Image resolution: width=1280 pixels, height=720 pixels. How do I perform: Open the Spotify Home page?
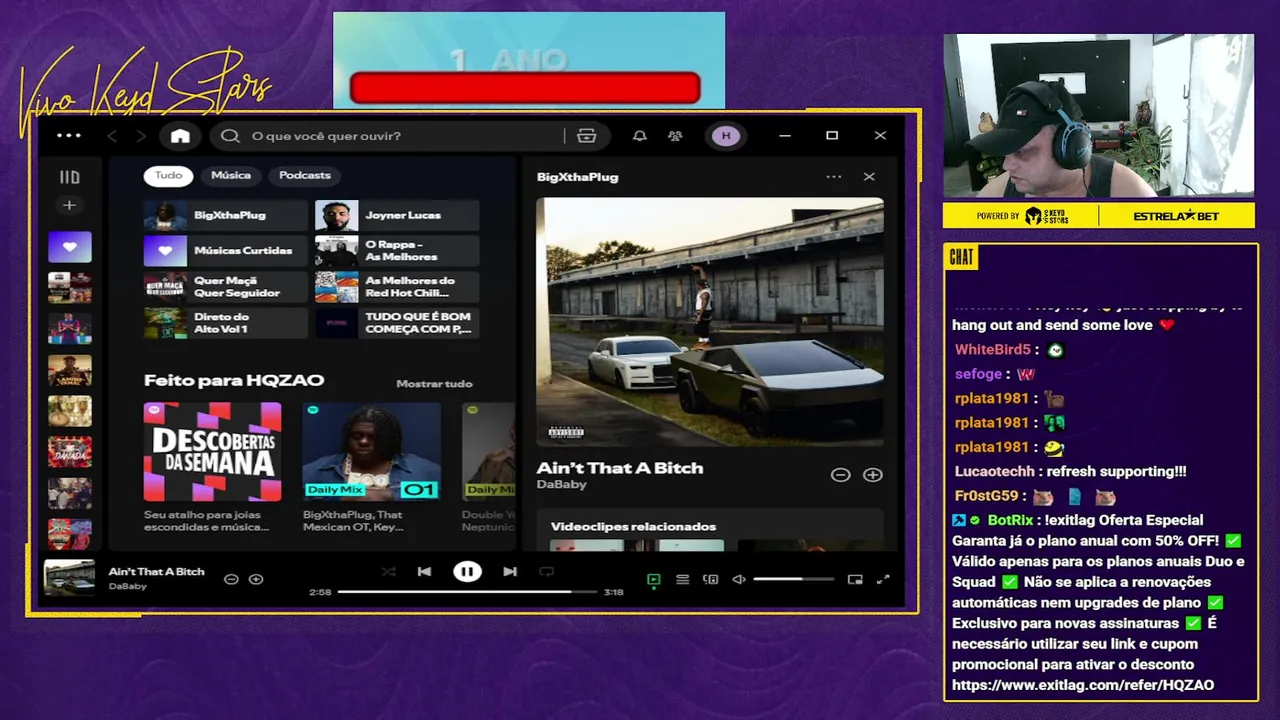coord(180,136)
